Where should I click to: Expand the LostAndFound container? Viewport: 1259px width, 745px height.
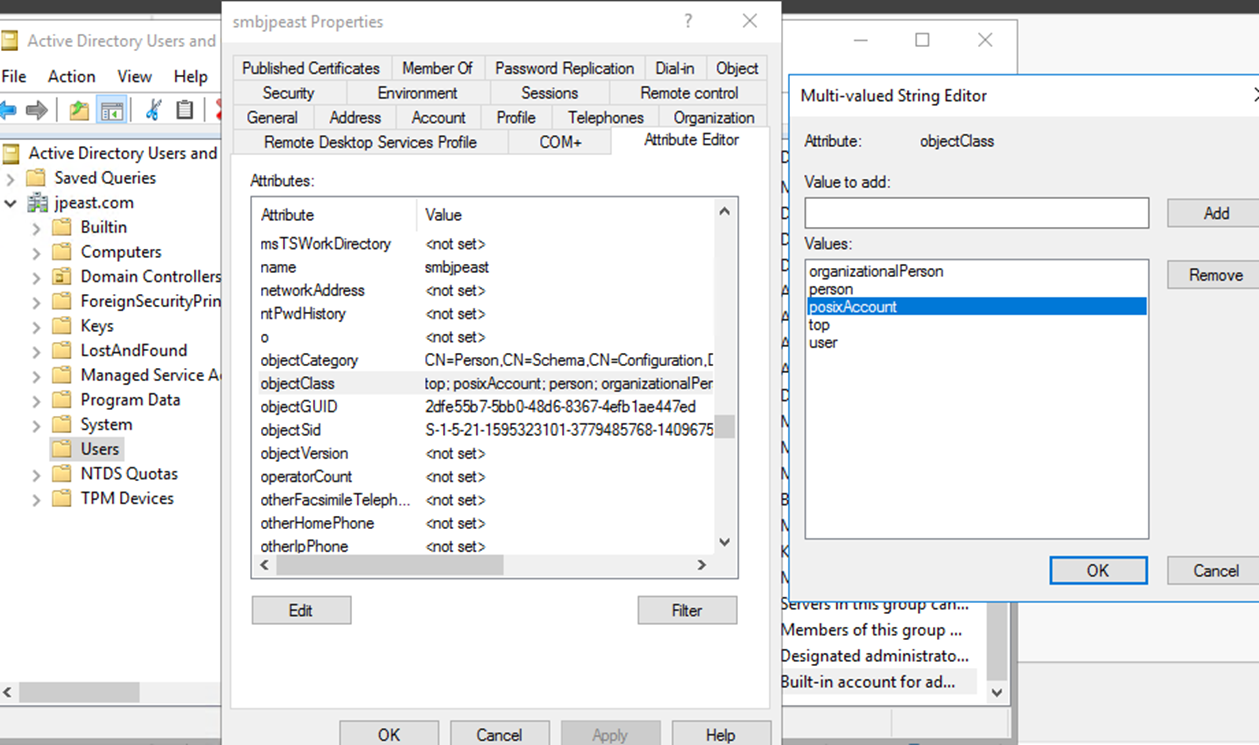tap(36, 351)
